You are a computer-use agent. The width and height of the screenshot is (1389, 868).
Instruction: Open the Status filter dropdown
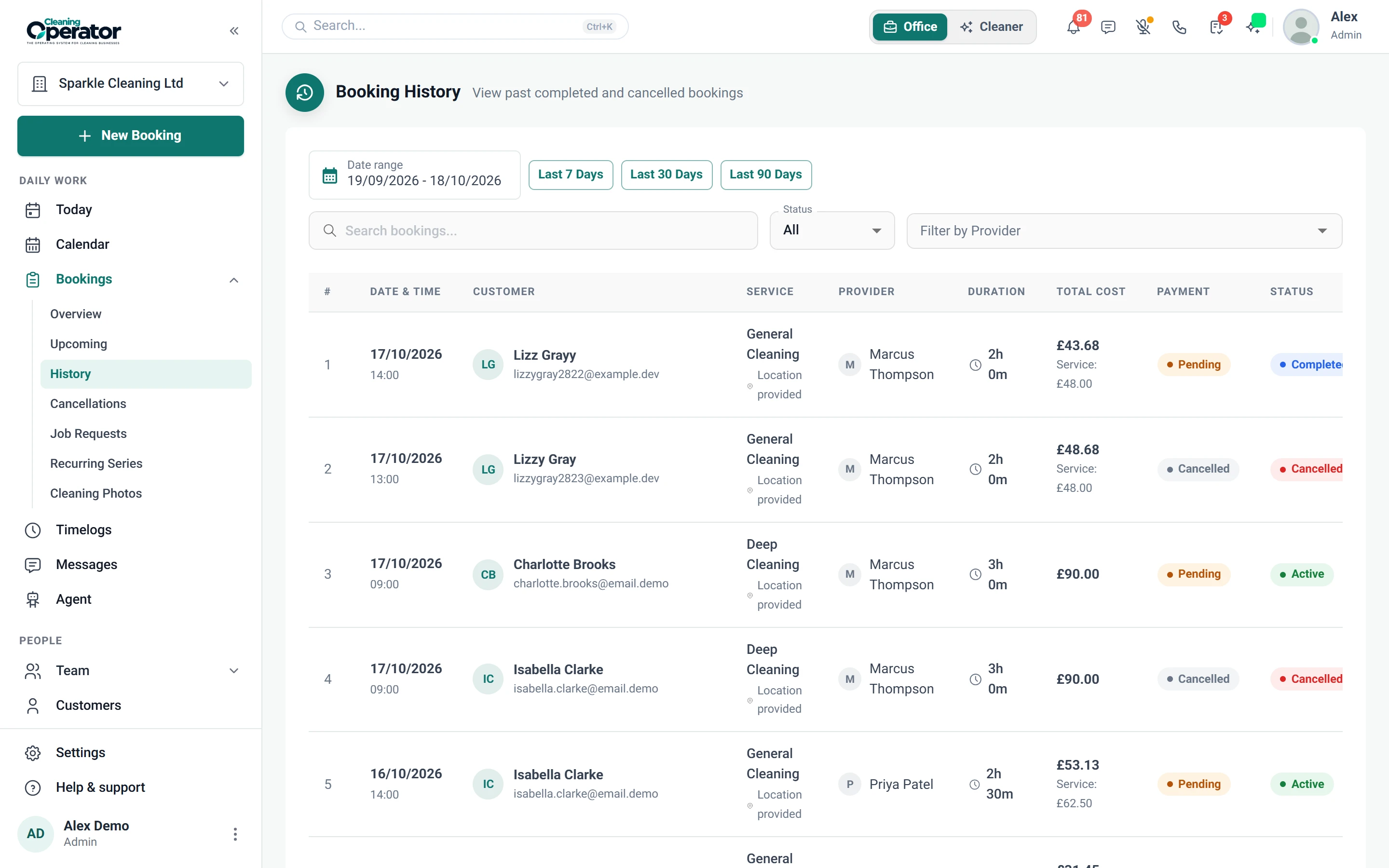coord(831,231)
